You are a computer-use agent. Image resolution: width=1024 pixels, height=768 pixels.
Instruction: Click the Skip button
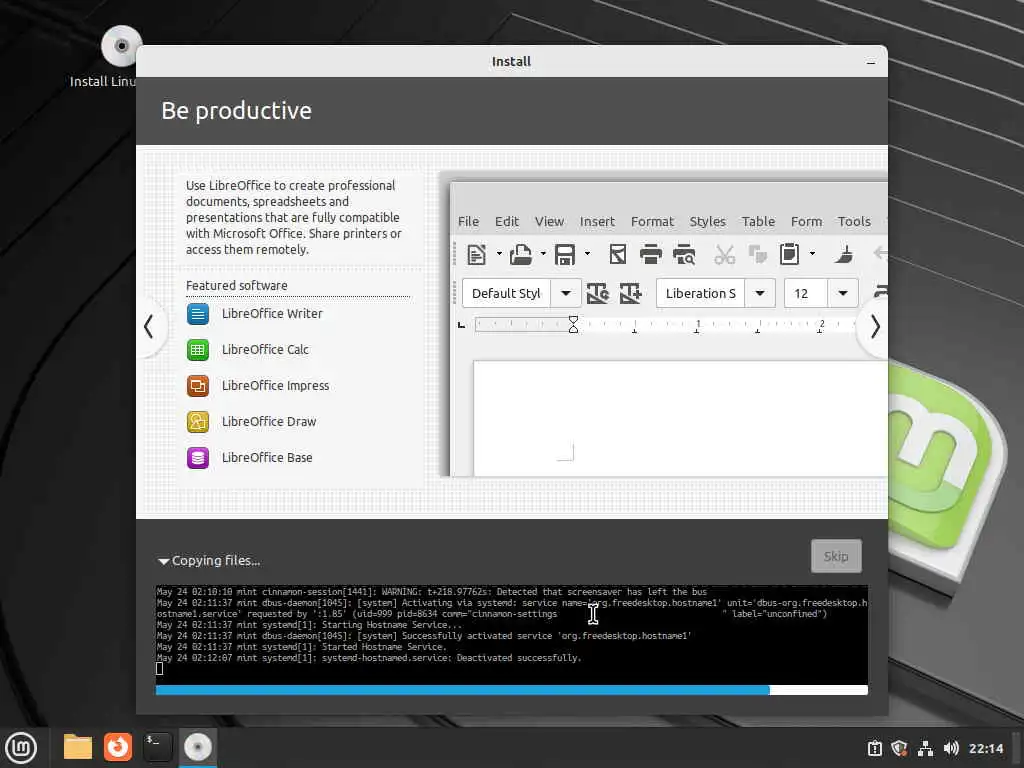coord(836,556)
